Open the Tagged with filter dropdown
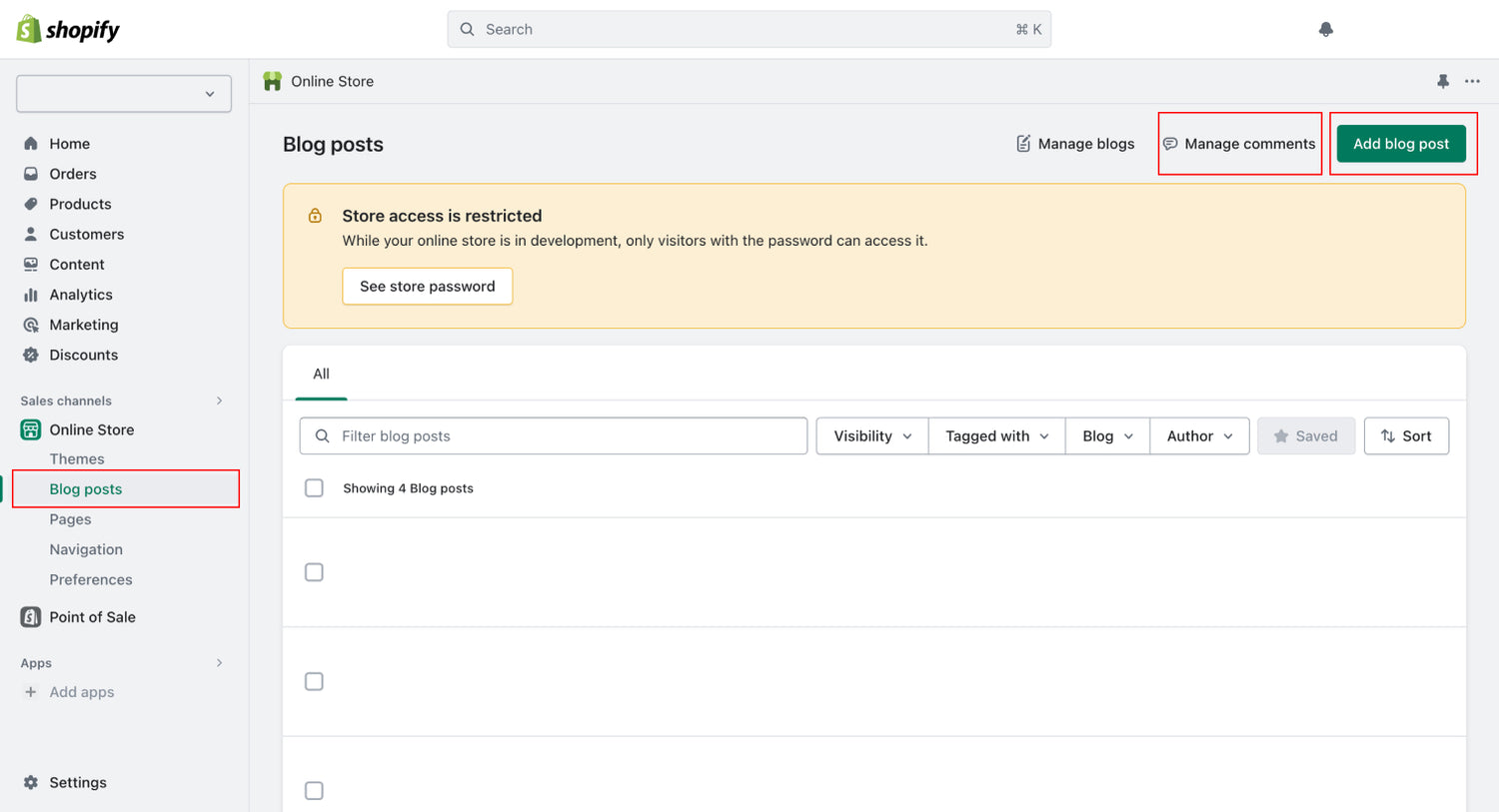Viewport: 1499px width, 812px height. 996,436
